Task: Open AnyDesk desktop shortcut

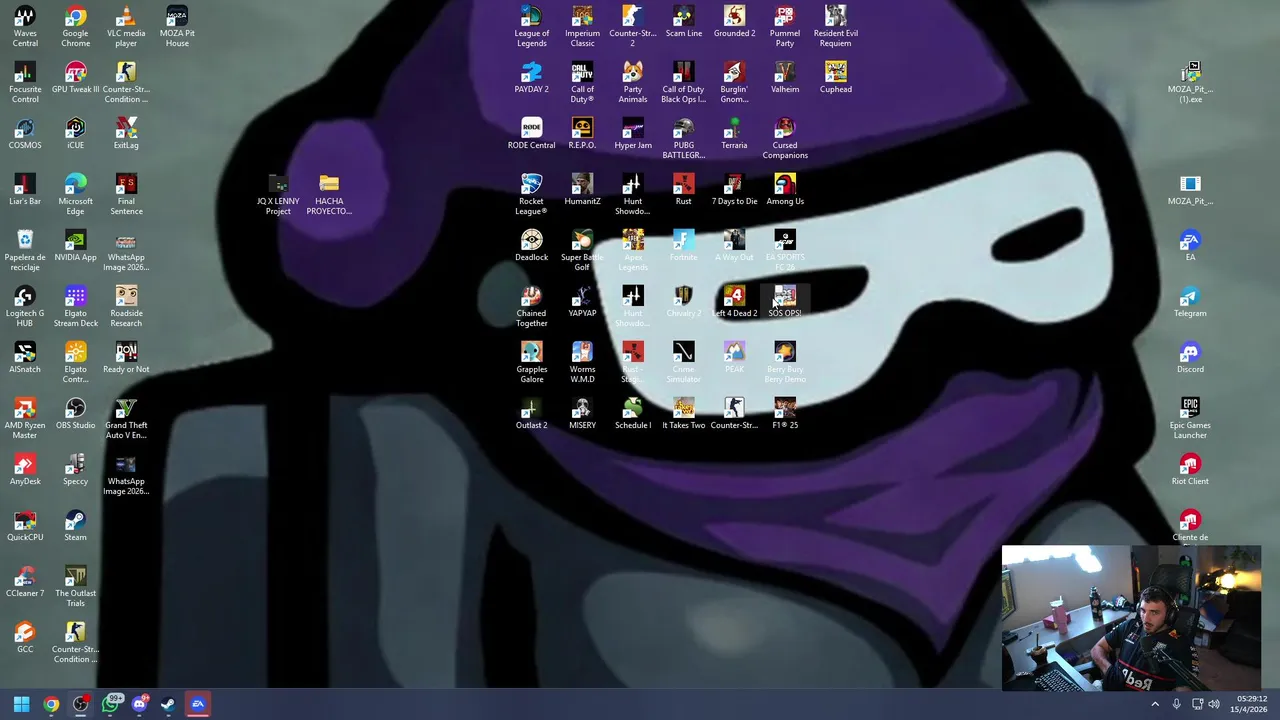Action: [25, 469]
